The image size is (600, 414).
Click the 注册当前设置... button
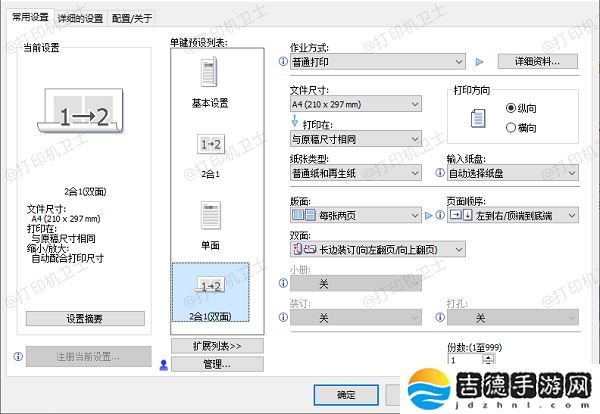pyautogui.click(x=88, y=357)
